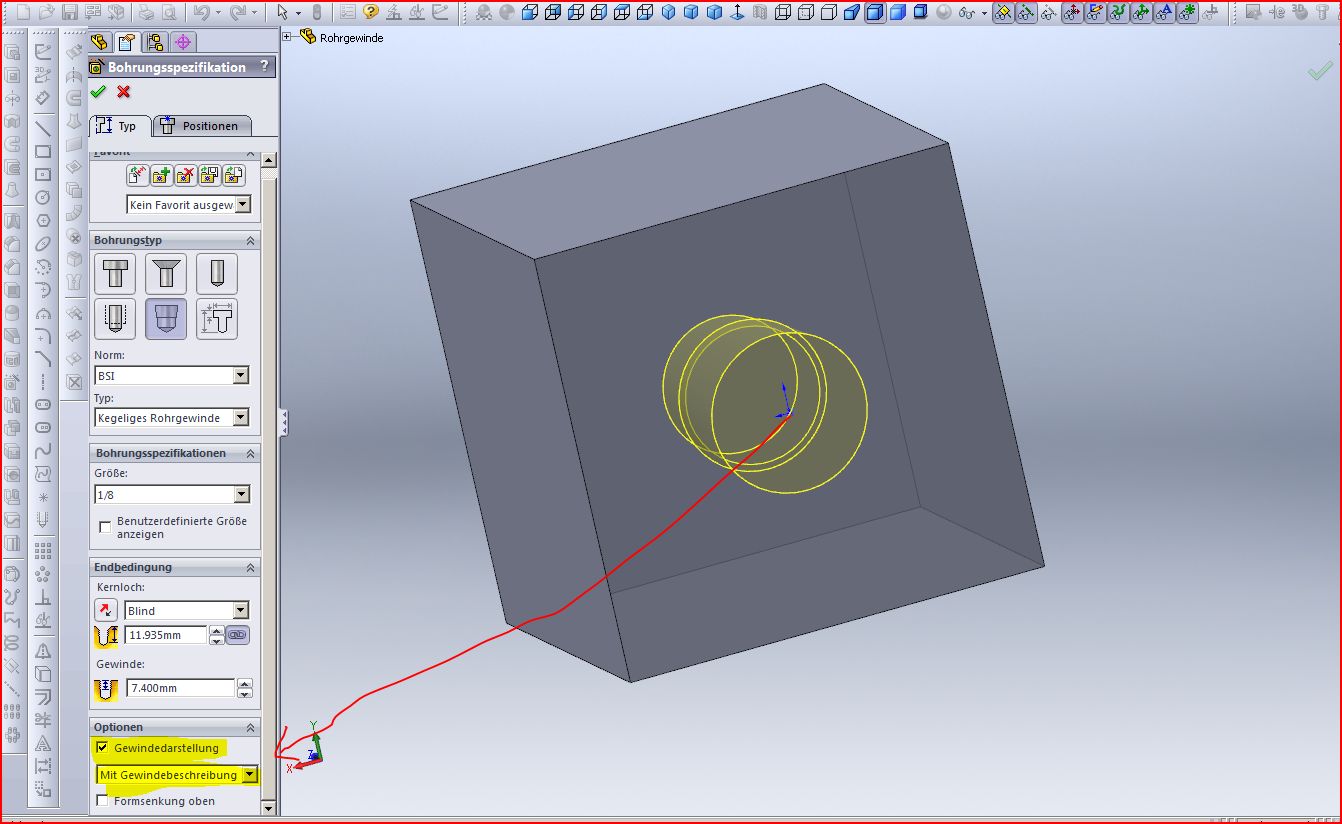Uncheck the Gewindedarstellung checkbox
Image resolution: width=1342 pixels, height=824 pixels.
[x=102, y=748]
